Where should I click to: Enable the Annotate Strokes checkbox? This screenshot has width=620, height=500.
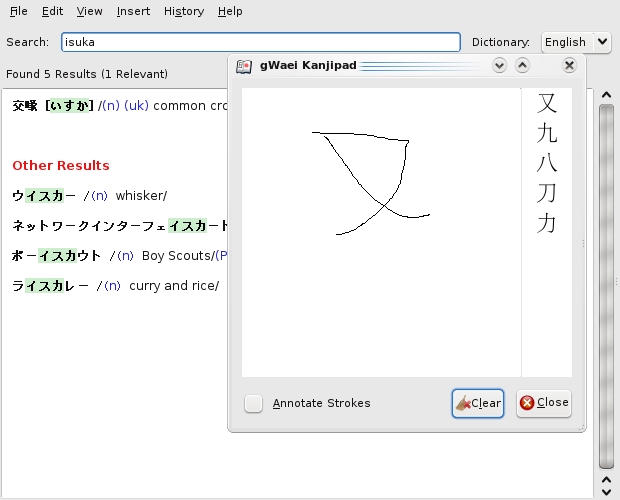pos(255,403)
